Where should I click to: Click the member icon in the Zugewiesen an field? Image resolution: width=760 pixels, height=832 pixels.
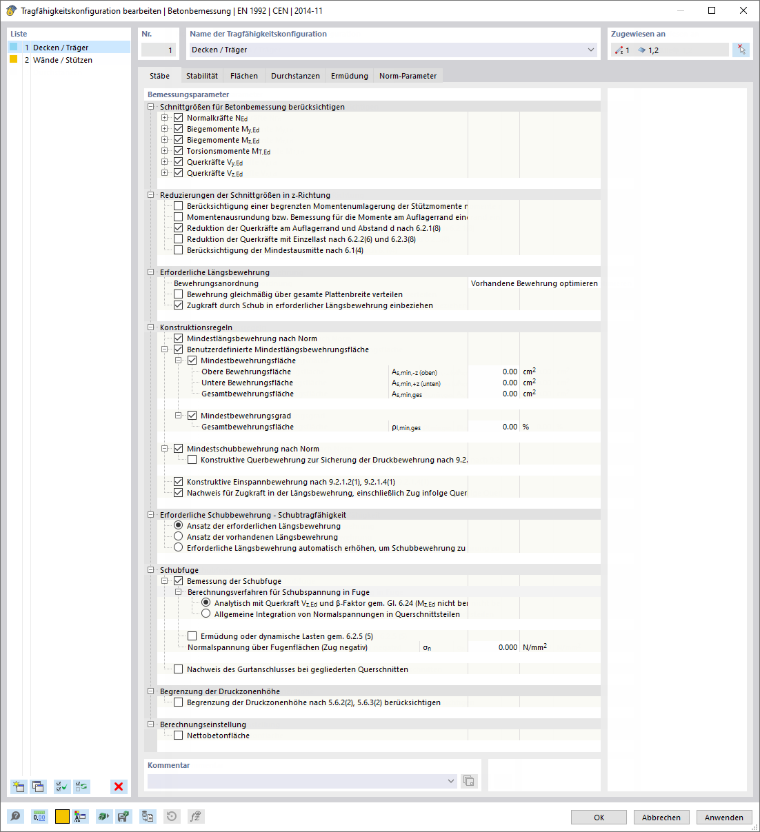pos(619,50)
